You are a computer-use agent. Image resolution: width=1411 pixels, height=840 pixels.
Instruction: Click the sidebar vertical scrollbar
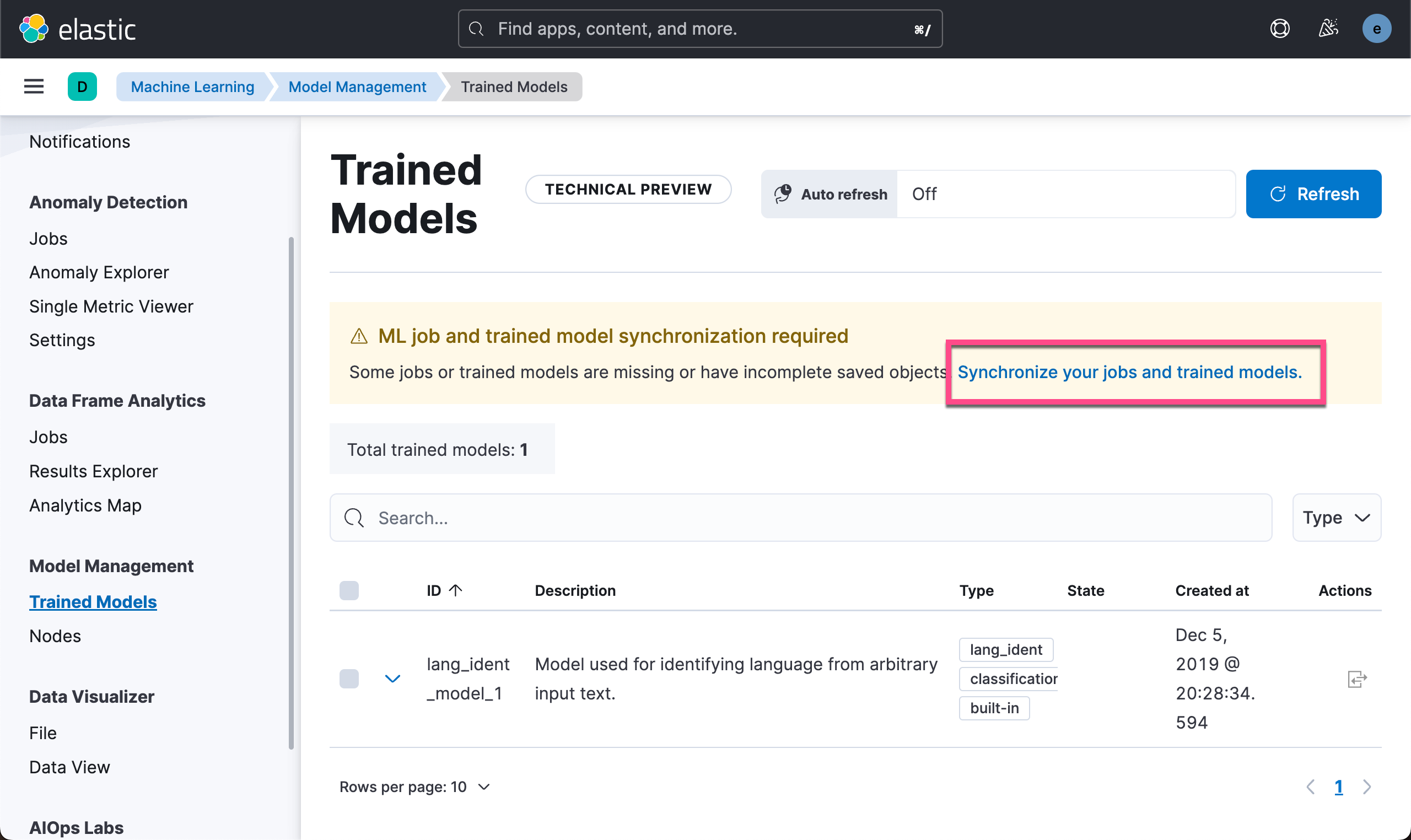[291, 492]
